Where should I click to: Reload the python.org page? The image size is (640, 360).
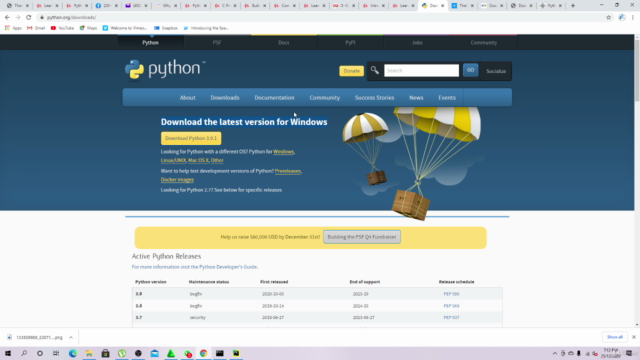pyautogui.click(x=29, y=17)
